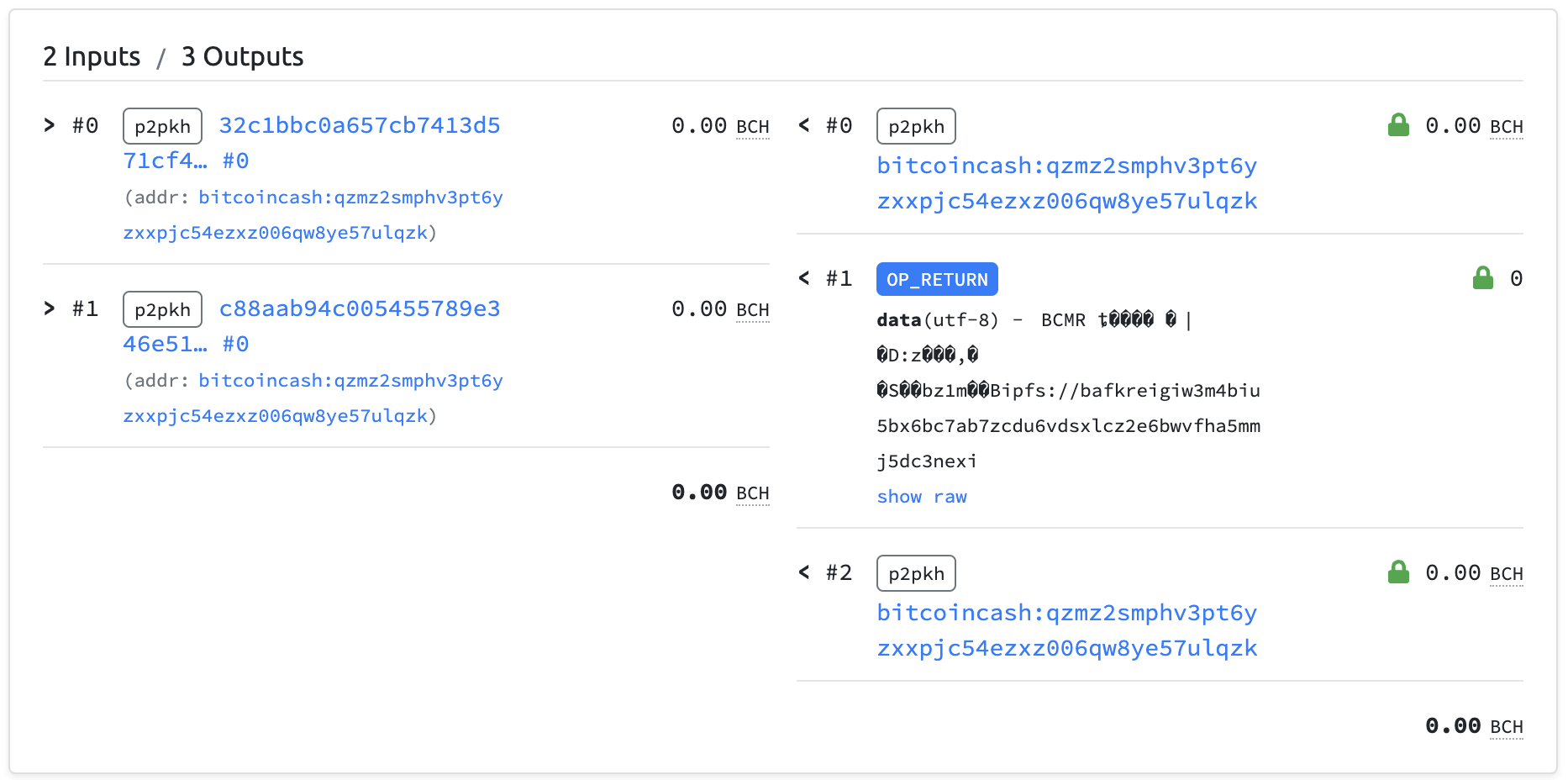Open input transaction 32c1bbc0a657cb7413d5 link

359,125
